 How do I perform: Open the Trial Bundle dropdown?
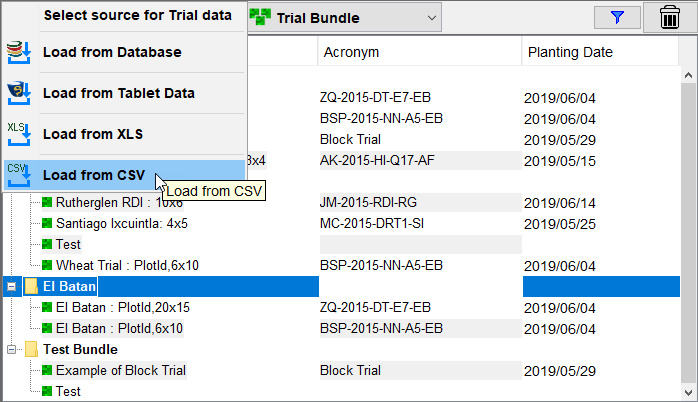(x=431, y=17)
